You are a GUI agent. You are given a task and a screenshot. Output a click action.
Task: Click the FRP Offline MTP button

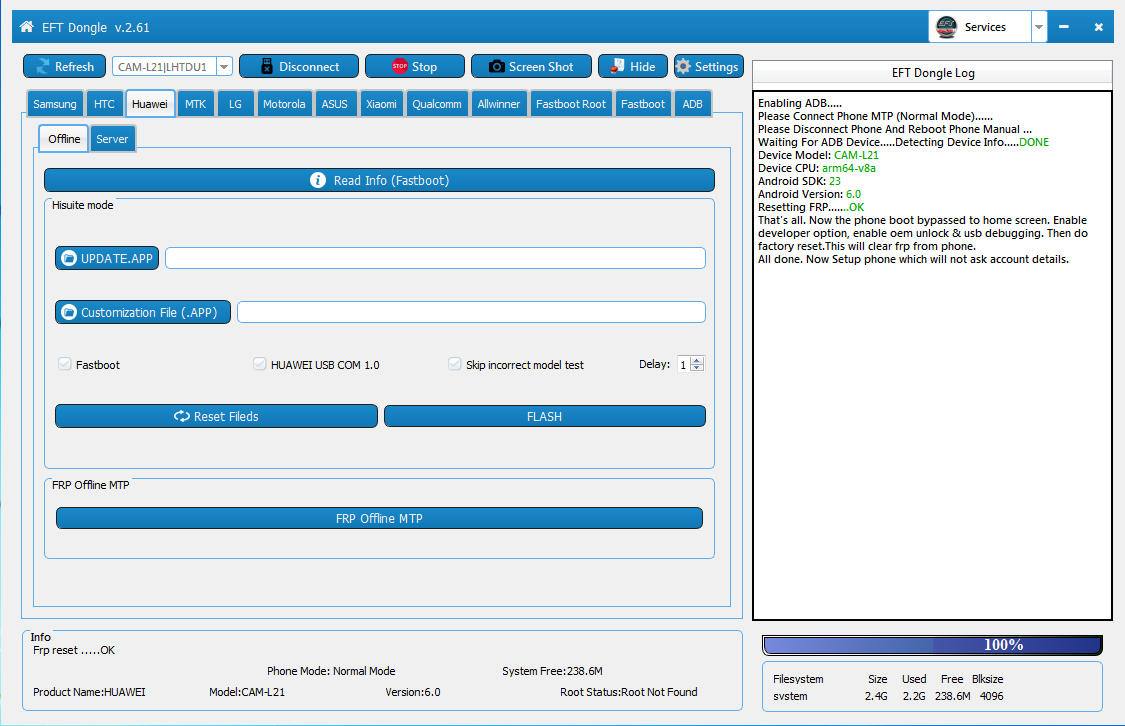point(380,518)
